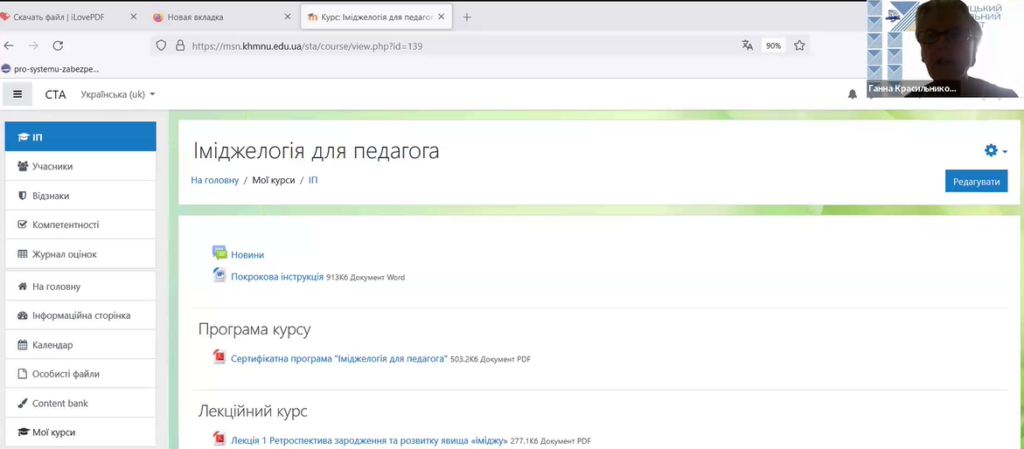The width and height of the screenshot is (1024, 449).
Task: Click the URL address bar
Action: tap(450, 46)
